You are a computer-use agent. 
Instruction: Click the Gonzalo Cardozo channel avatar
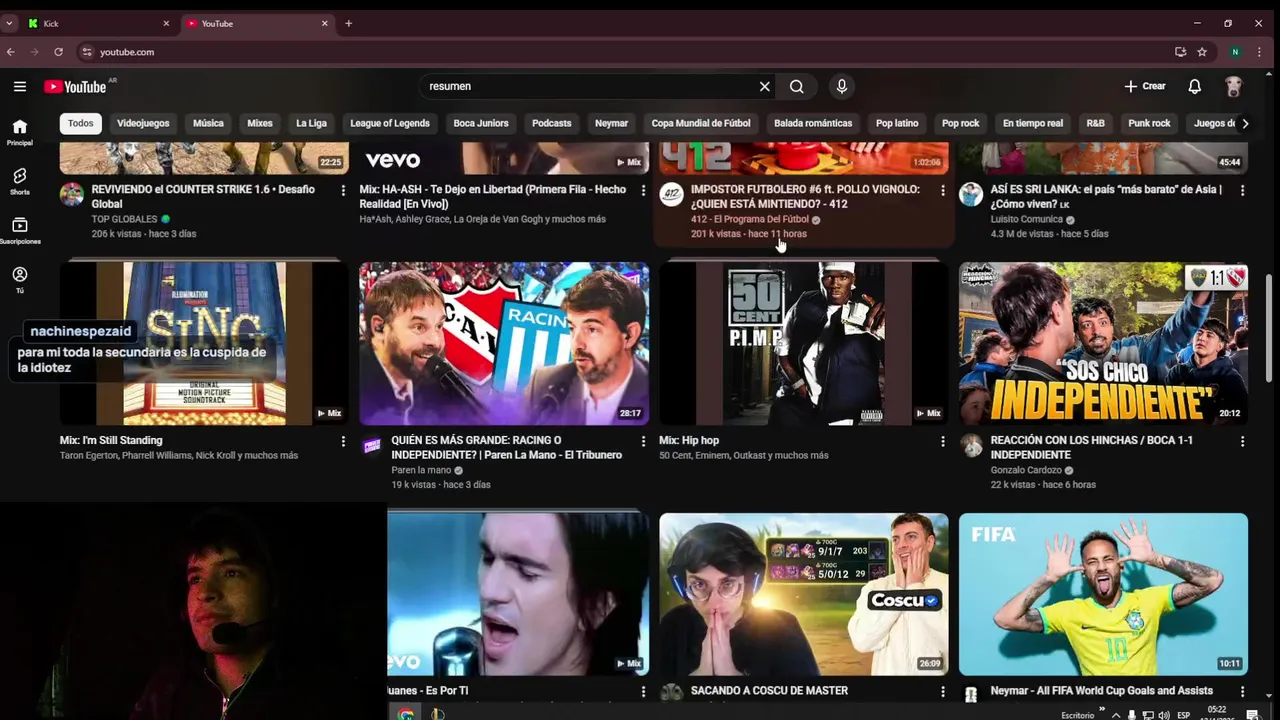971,445
